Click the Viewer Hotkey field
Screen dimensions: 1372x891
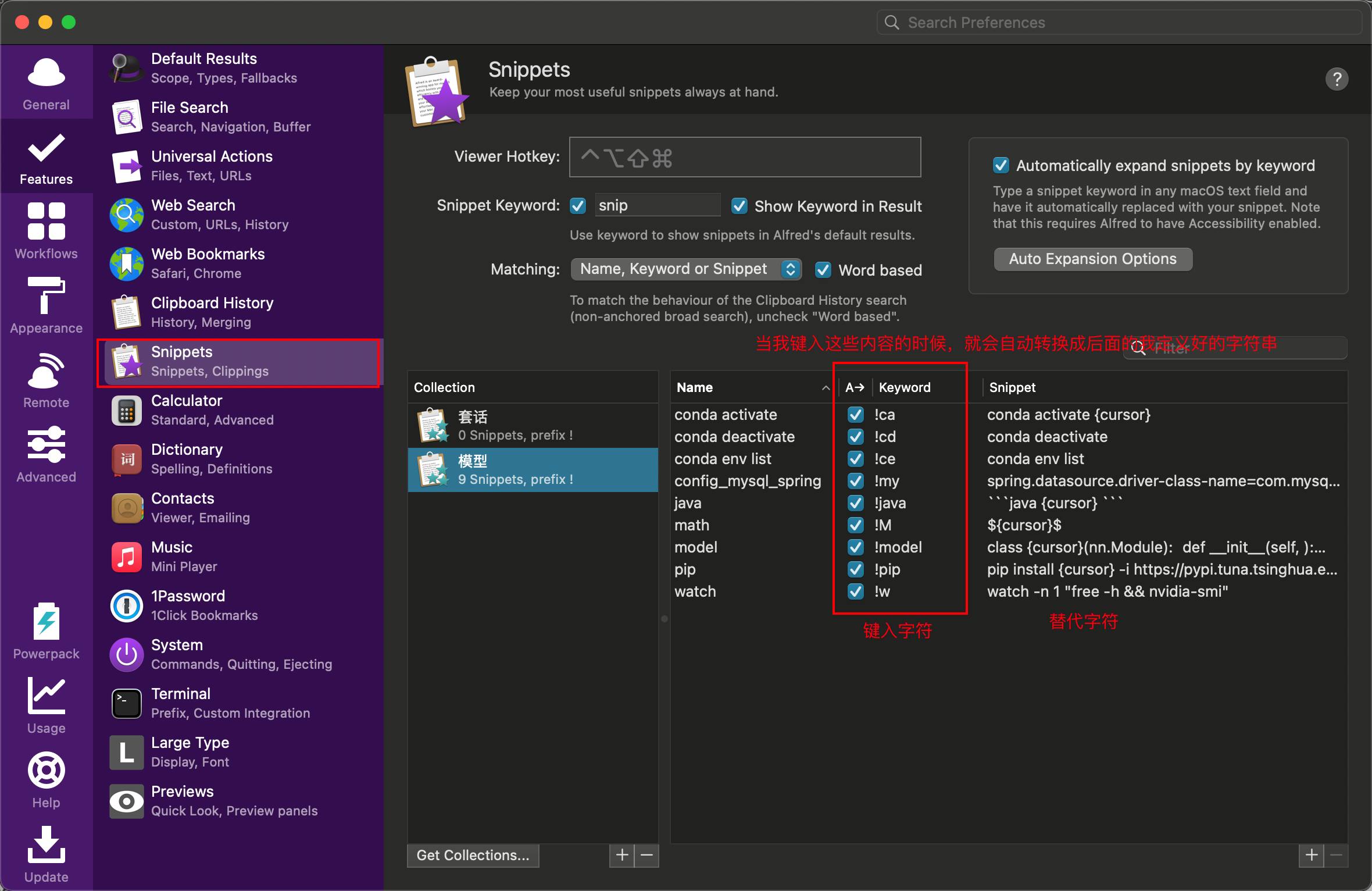(x=744, y=157)
